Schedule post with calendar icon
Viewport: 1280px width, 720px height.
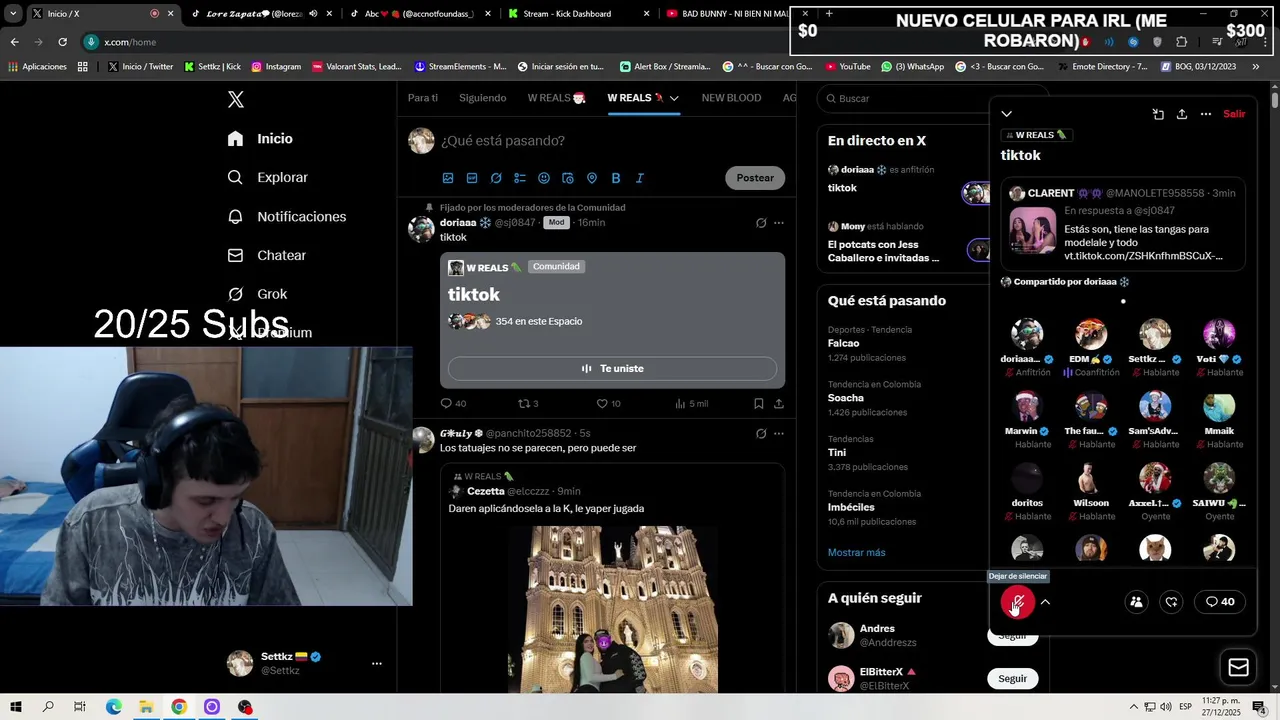568,178
